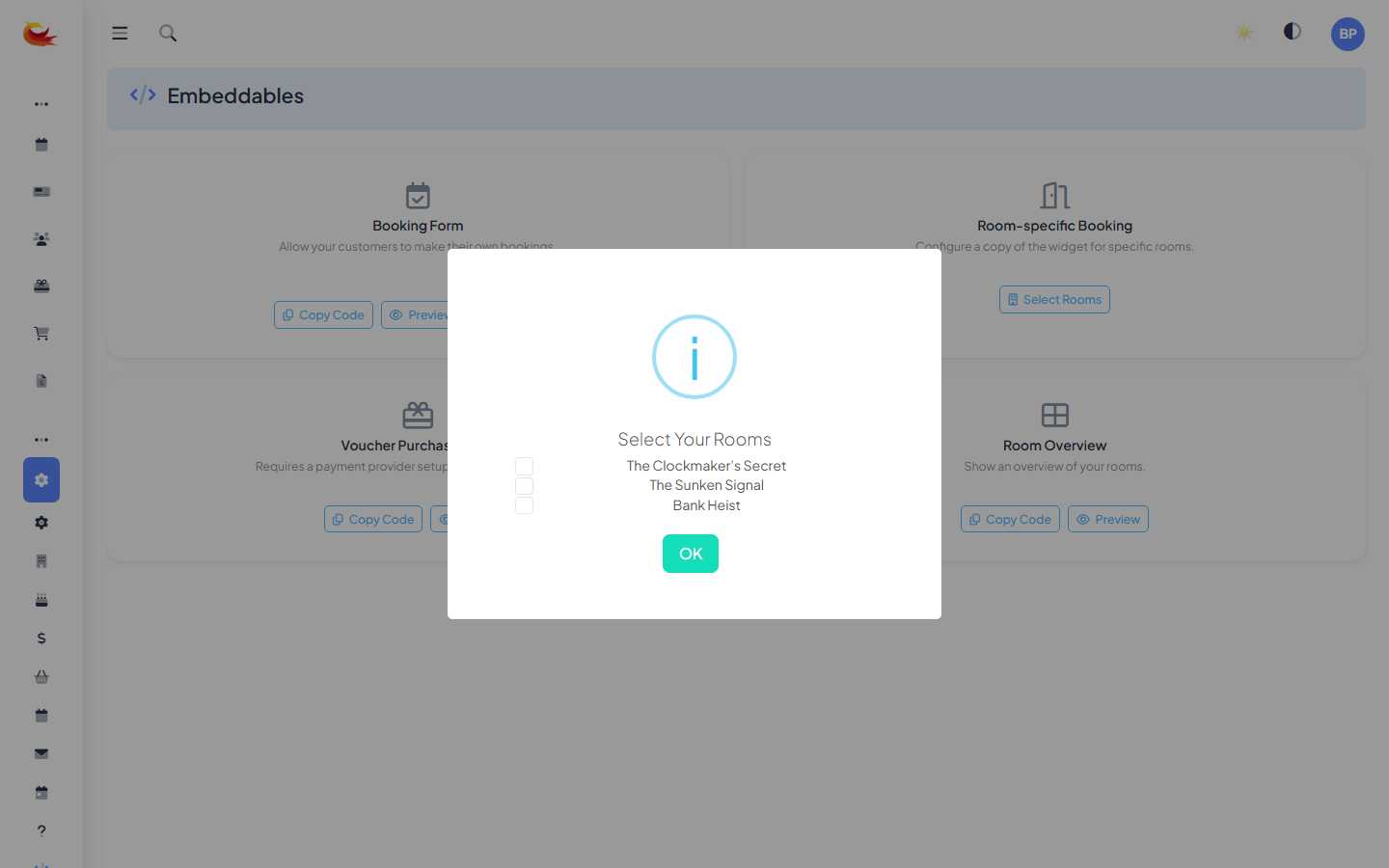
Task: Check the Clockmaker's Secret room checkbox
Action: click(x=524, y=466)
